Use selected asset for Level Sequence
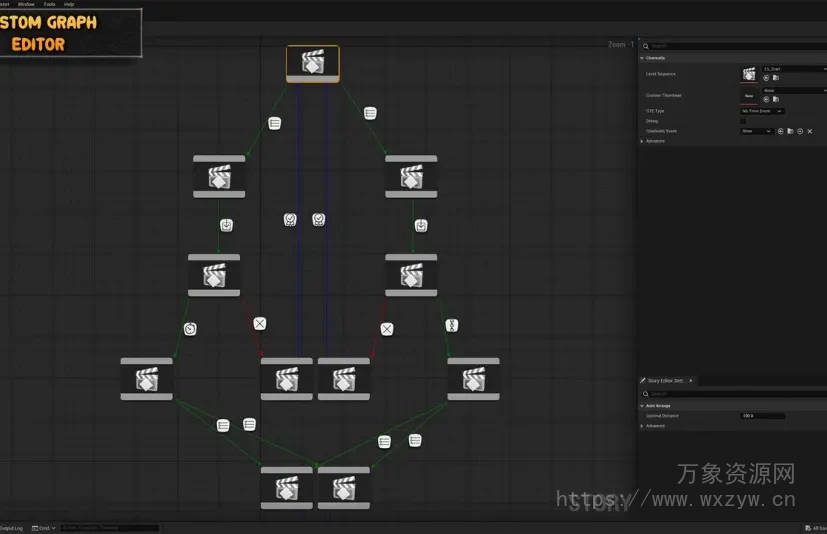Screen dimensions: 827x534 766,77
